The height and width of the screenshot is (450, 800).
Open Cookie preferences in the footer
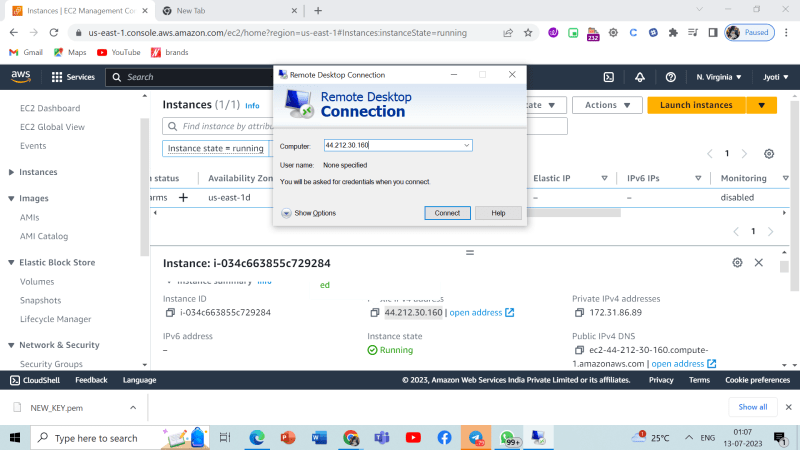click(757, 380)
